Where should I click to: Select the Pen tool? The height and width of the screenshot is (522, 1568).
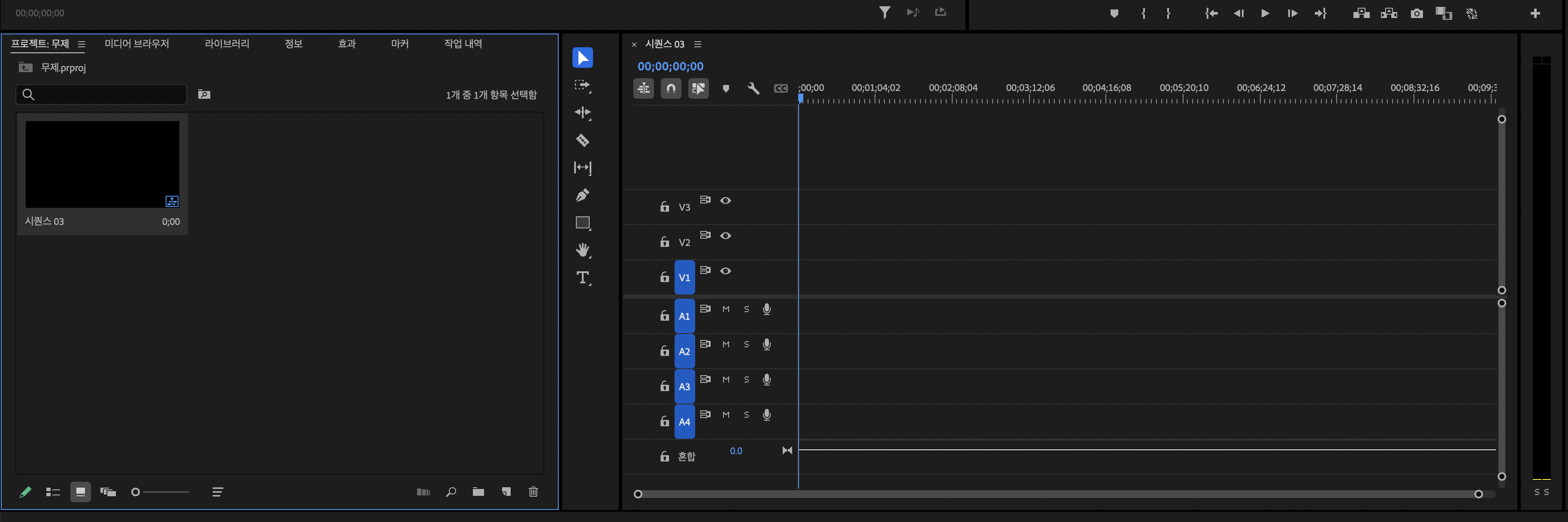[582, 195]
